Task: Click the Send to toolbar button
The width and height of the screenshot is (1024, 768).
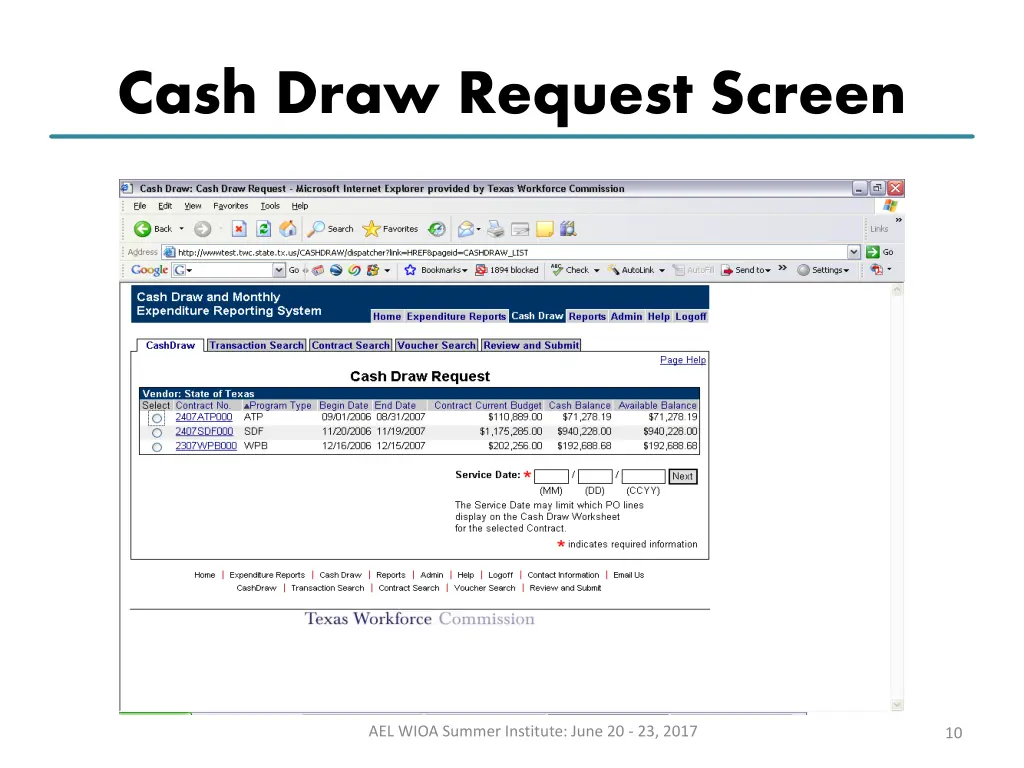Action: click(x=746, y=270)
